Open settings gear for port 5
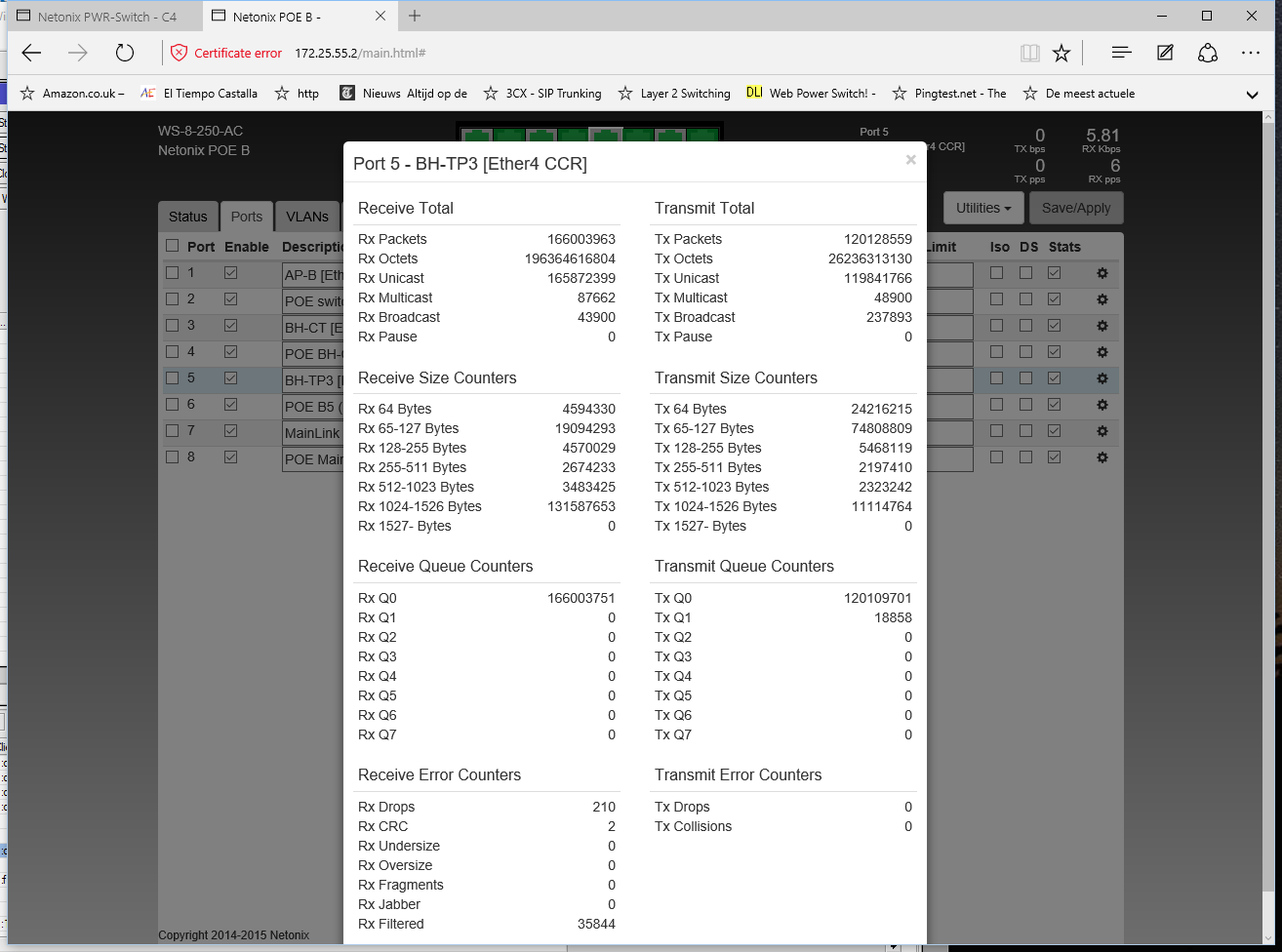The height and width of the screenshot is (952, 1282). (1102, 378)
